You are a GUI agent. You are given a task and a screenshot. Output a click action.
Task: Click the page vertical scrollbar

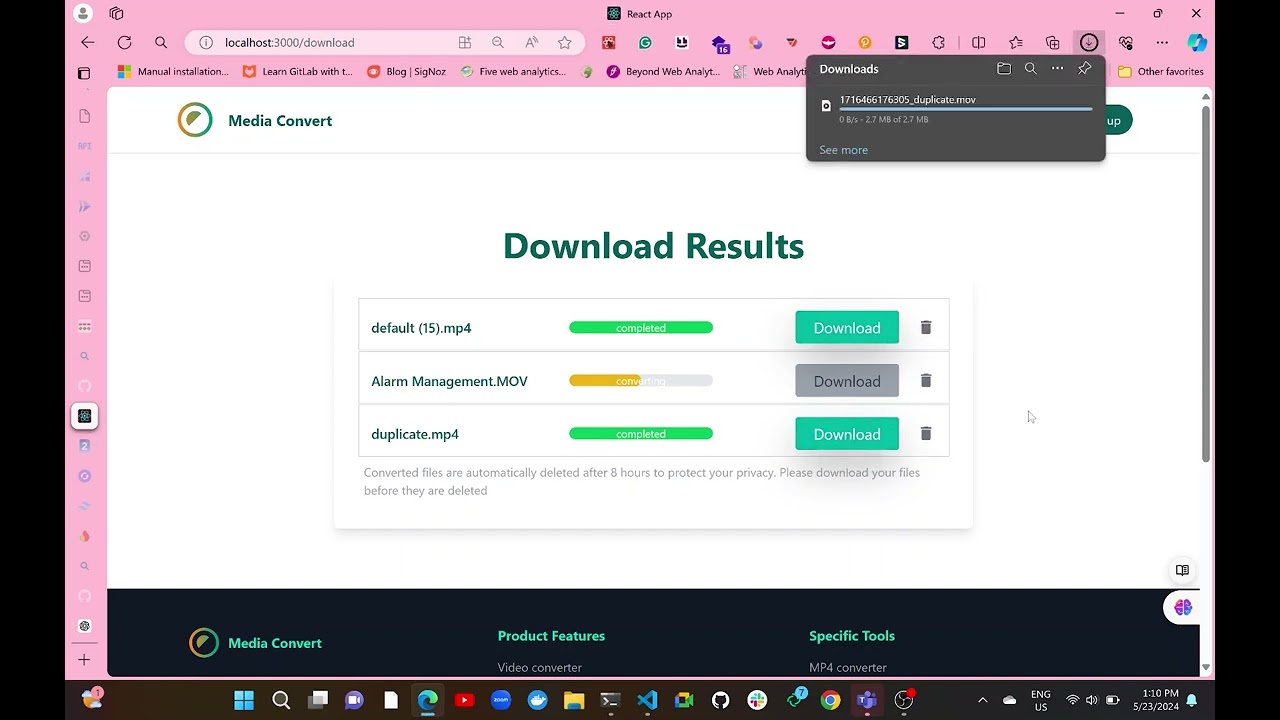pos(1205,282)
